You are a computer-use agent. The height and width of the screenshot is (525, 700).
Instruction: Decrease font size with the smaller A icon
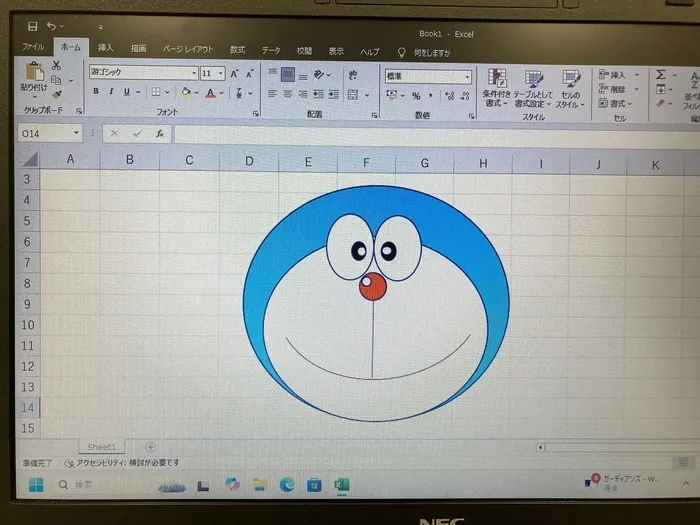(250, 74)
